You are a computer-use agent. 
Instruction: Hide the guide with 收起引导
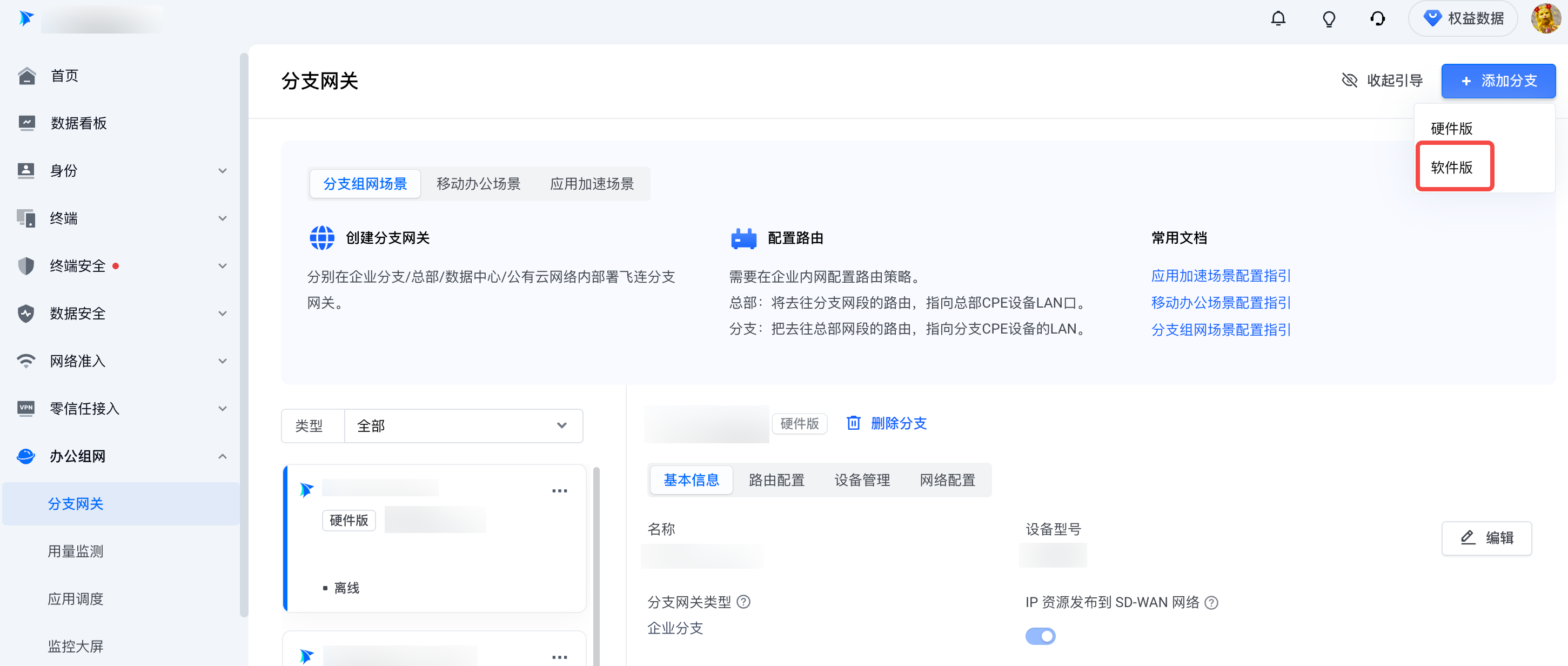[1382, 81]
